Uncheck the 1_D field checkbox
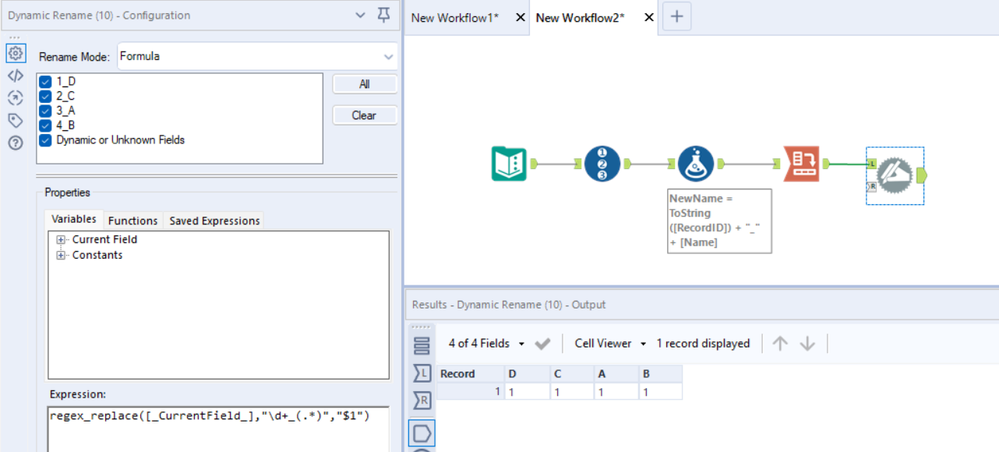Image resolution: width=999 pixels, height=452 pixels. (45, 82)
